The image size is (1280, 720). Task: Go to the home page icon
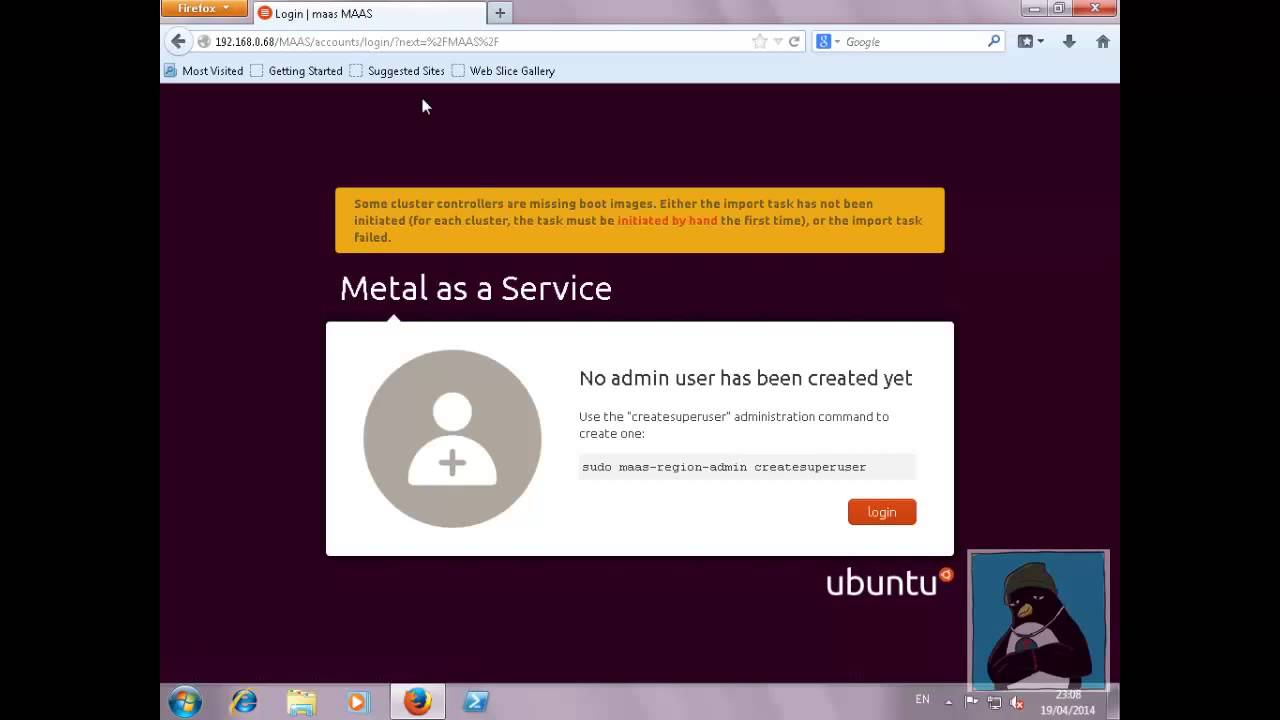click(1103, 42)
